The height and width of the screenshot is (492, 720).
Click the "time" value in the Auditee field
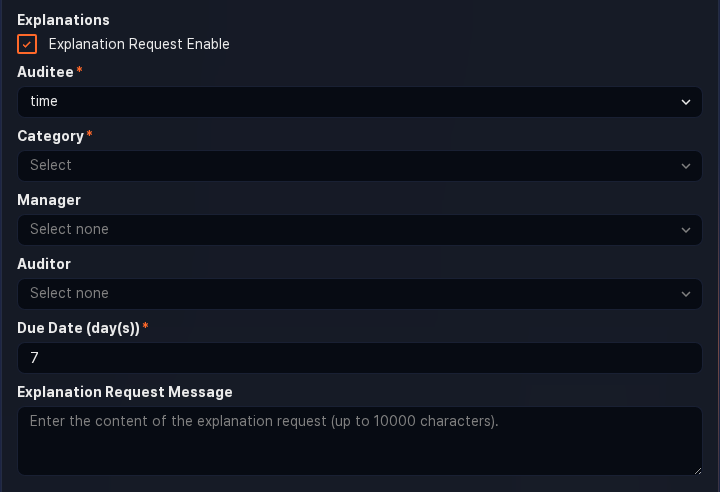(44, 102)
